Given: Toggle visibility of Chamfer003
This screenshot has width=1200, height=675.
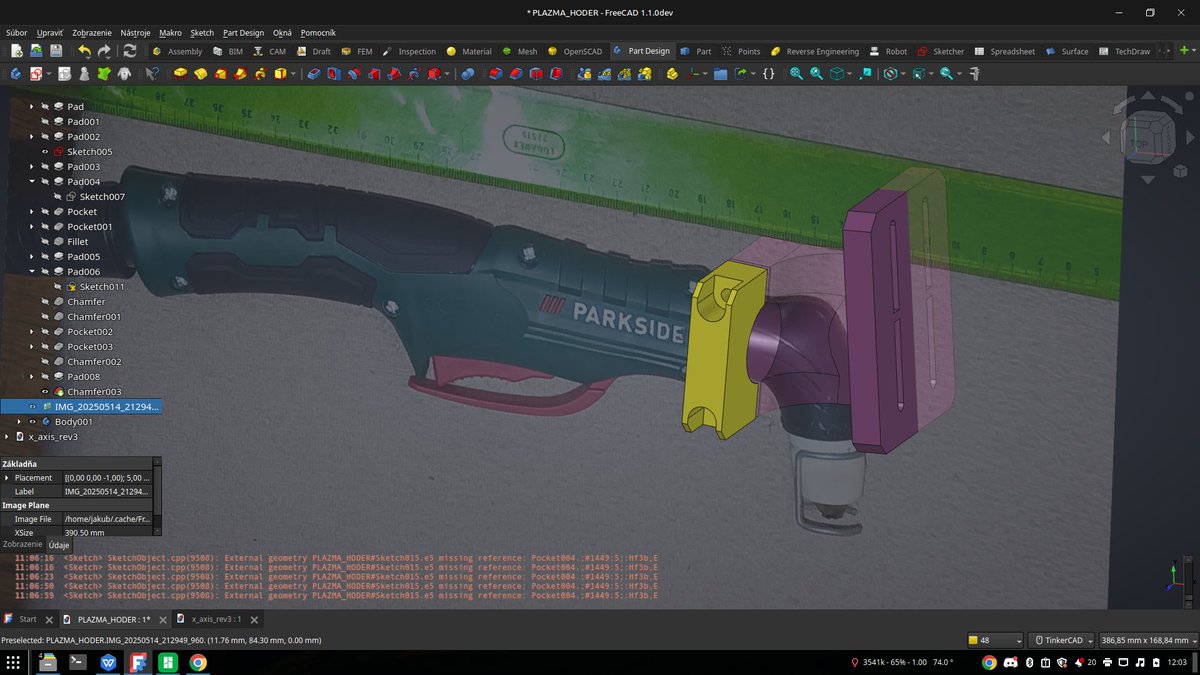Looking at the screenshot, I should (45, 392).
